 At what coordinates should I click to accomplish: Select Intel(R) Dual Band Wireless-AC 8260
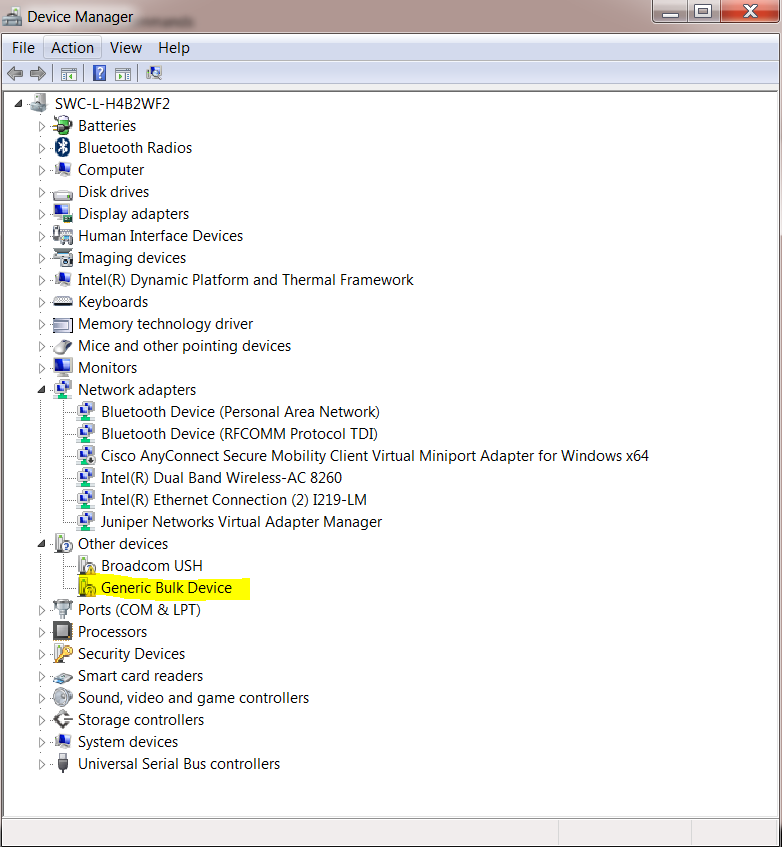pyautogui.click(x=221, y=478)
